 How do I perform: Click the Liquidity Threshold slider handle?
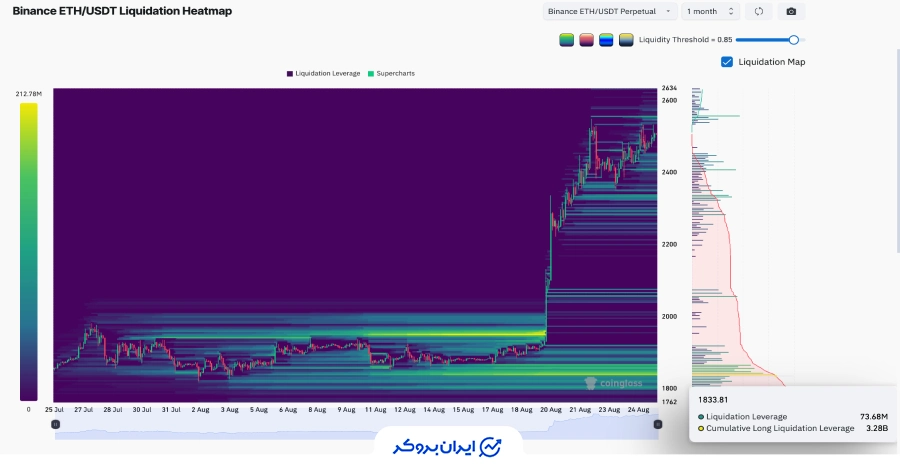(793, 40)
